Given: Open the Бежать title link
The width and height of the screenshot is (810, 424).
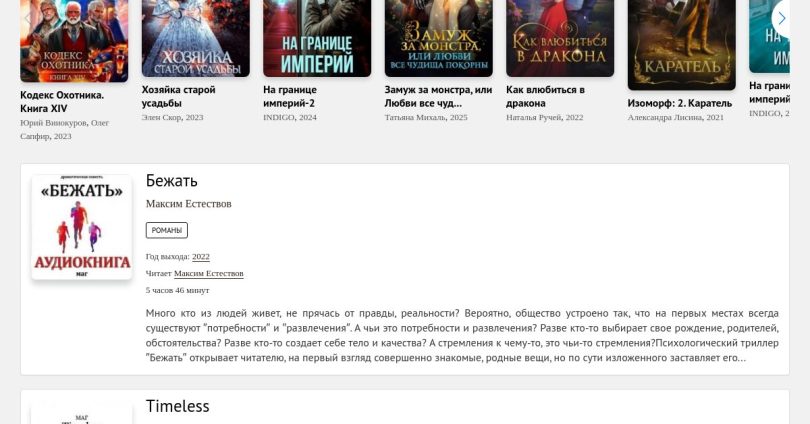Looking at the screenshot, I should click(172, 181).
